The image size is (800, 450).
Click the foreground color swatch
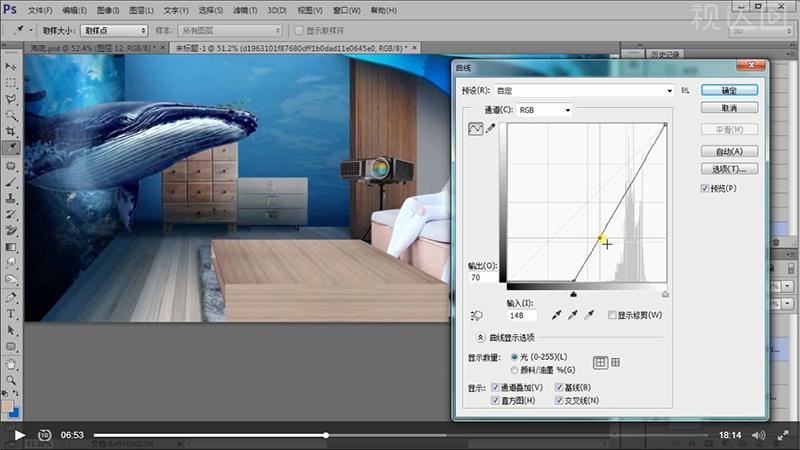[7, 407]
